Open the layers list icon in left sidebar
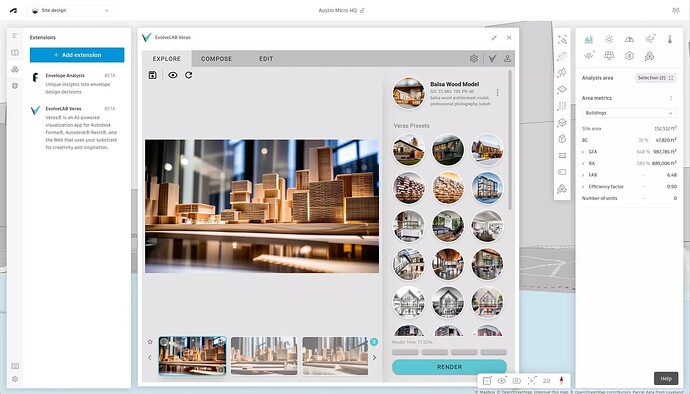 [15, 36]
